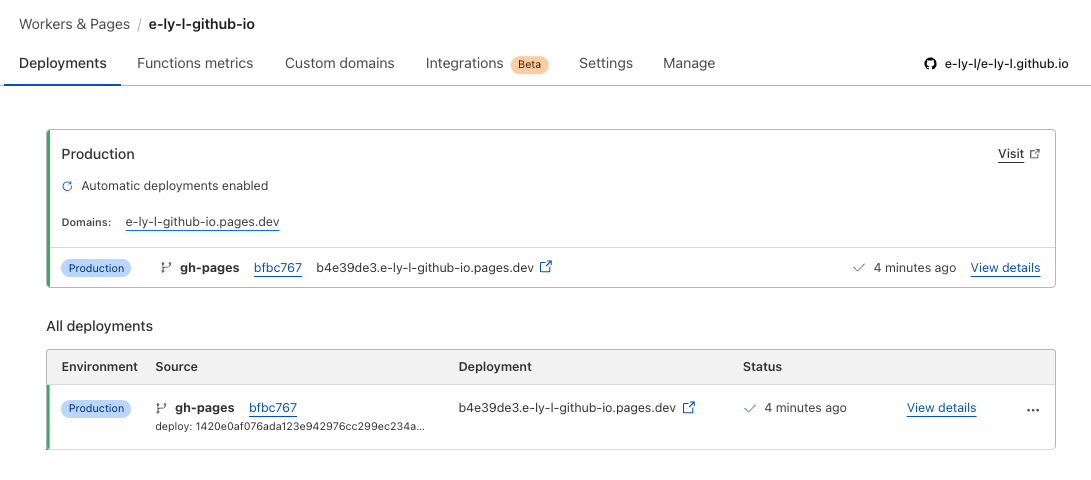This screenshot has height=480, width=1091.
Task: Click the GitHub icon beside repository name
Action: [930, 64]
